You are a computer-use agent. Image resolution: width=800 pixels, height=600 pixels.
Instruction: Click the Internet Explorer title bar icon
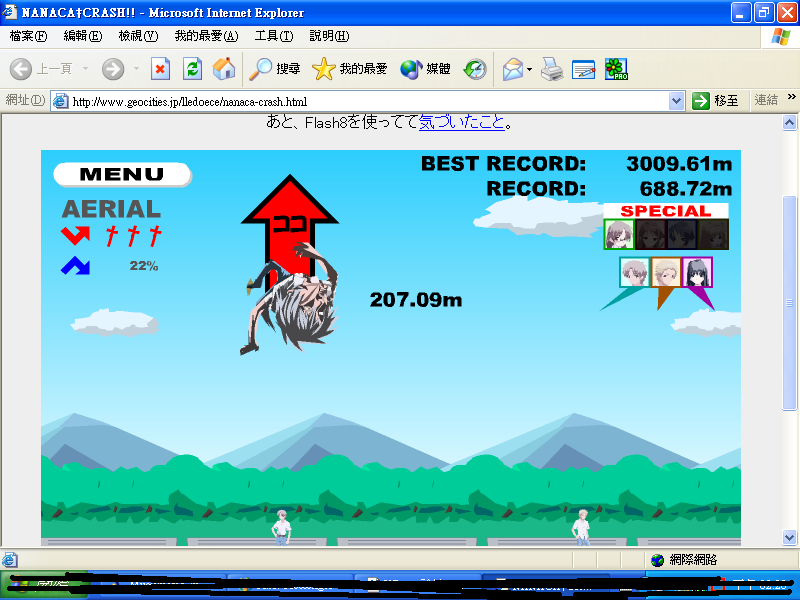(10, 12)
